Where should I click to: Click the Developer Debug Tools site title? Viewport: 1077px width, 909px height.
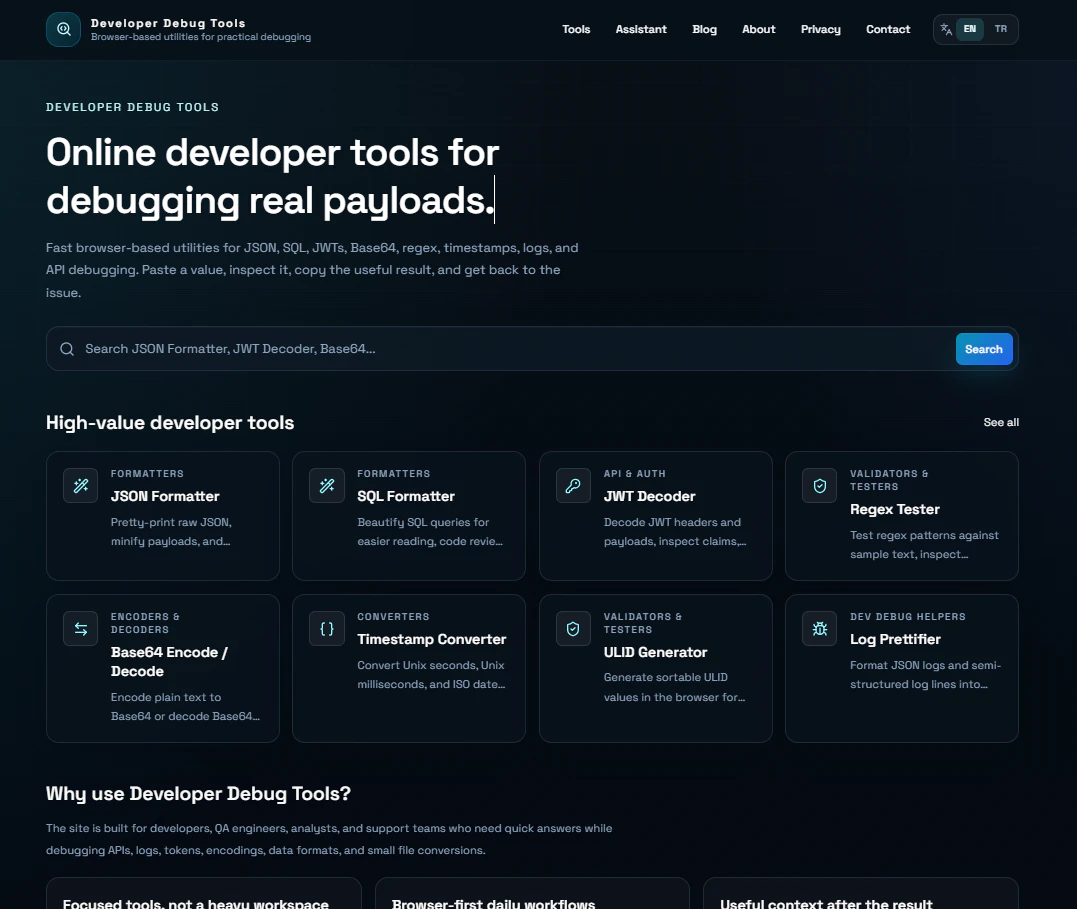point(168,23)
